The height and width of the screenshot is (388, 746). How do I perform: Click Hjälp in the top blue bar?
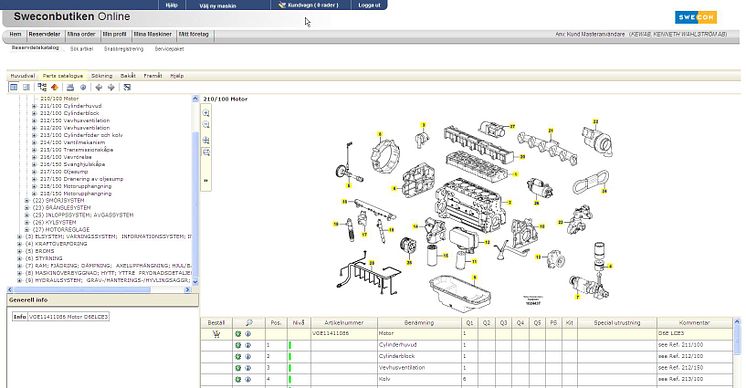172,5
